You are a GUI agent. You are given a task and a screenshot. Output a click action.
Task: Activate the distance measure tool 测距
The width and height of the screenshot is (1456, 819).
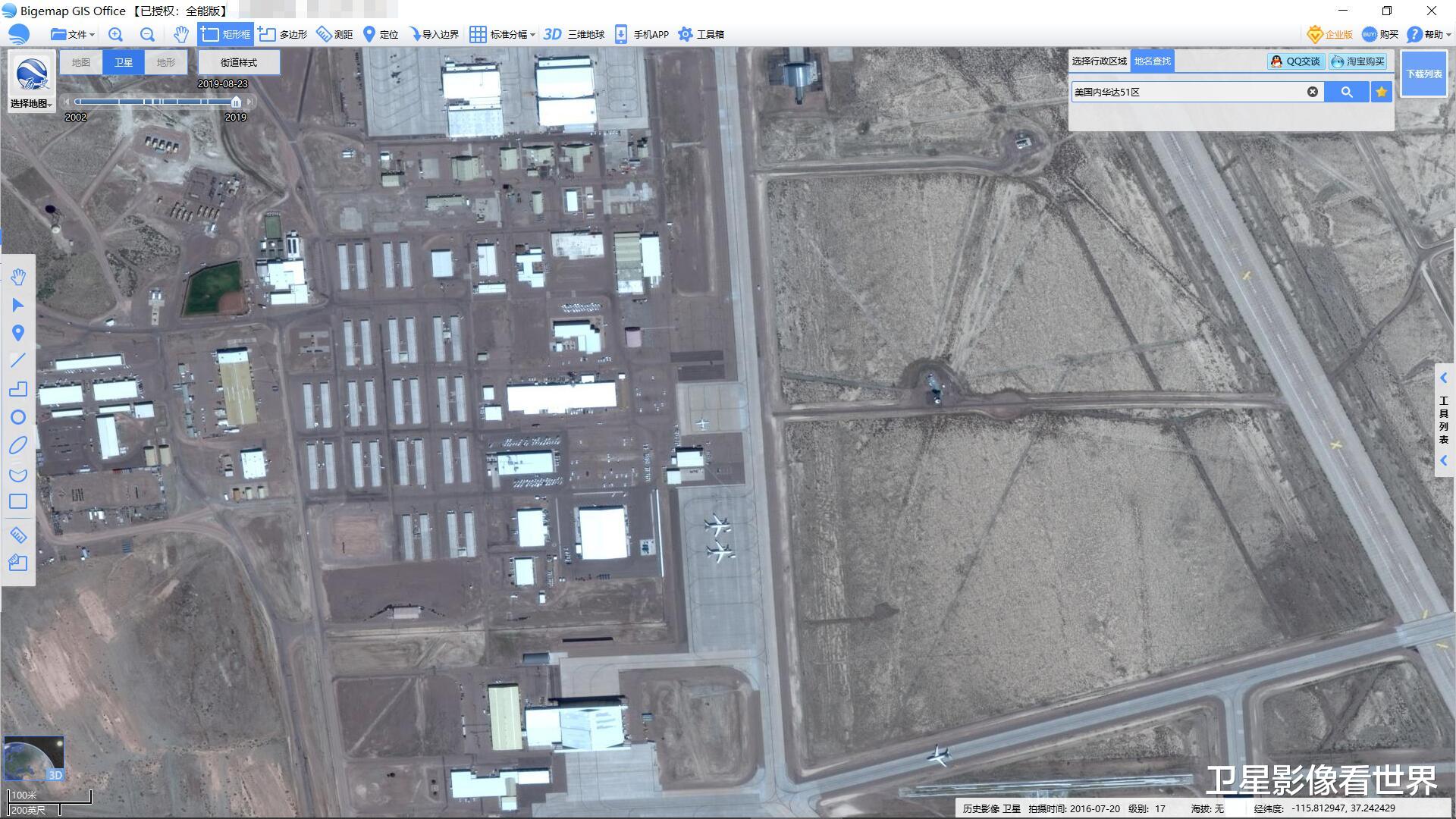[334, 34]
